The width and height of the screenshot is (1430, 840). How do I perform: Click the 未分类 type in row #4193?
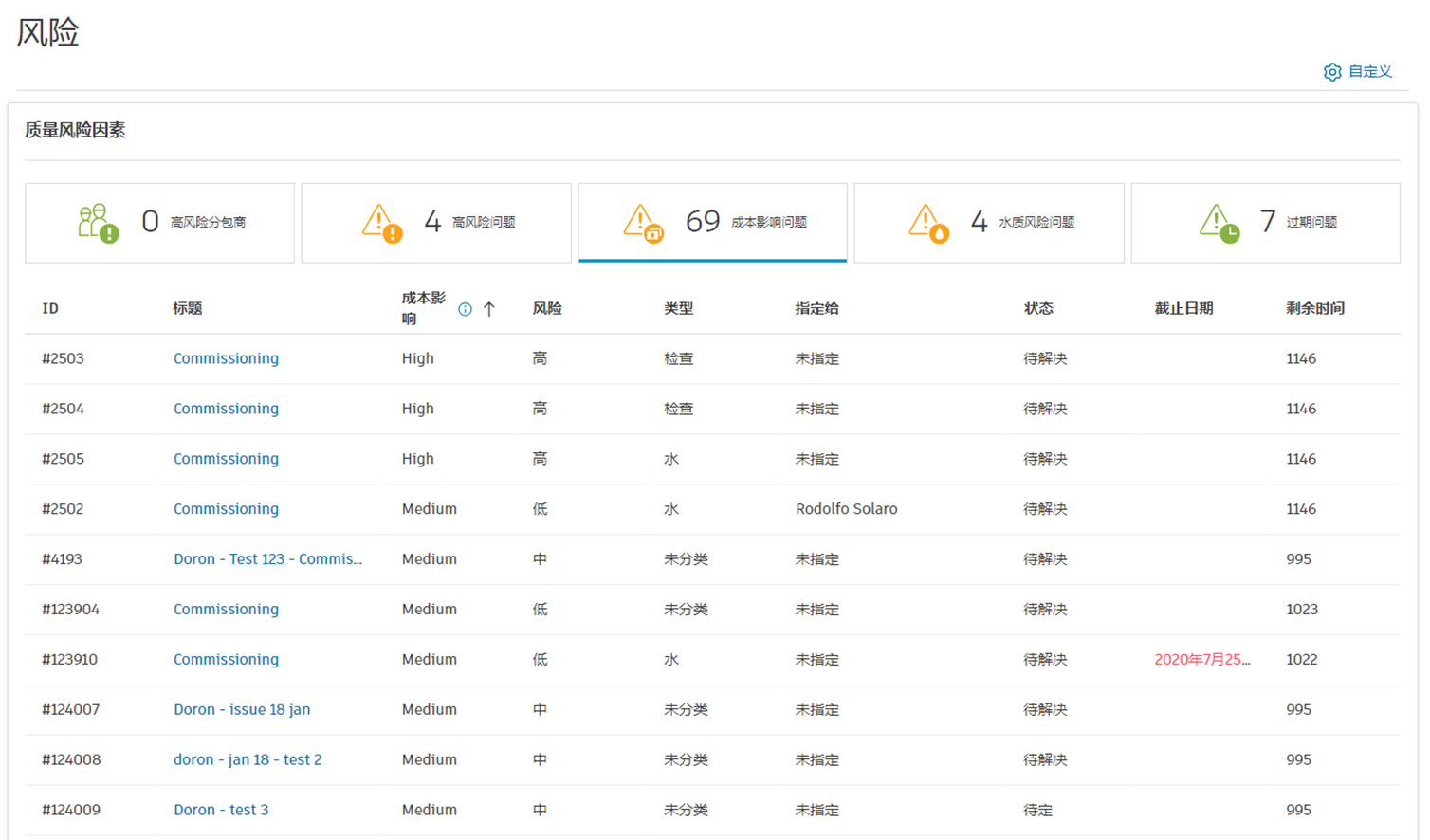pos(687,559)
